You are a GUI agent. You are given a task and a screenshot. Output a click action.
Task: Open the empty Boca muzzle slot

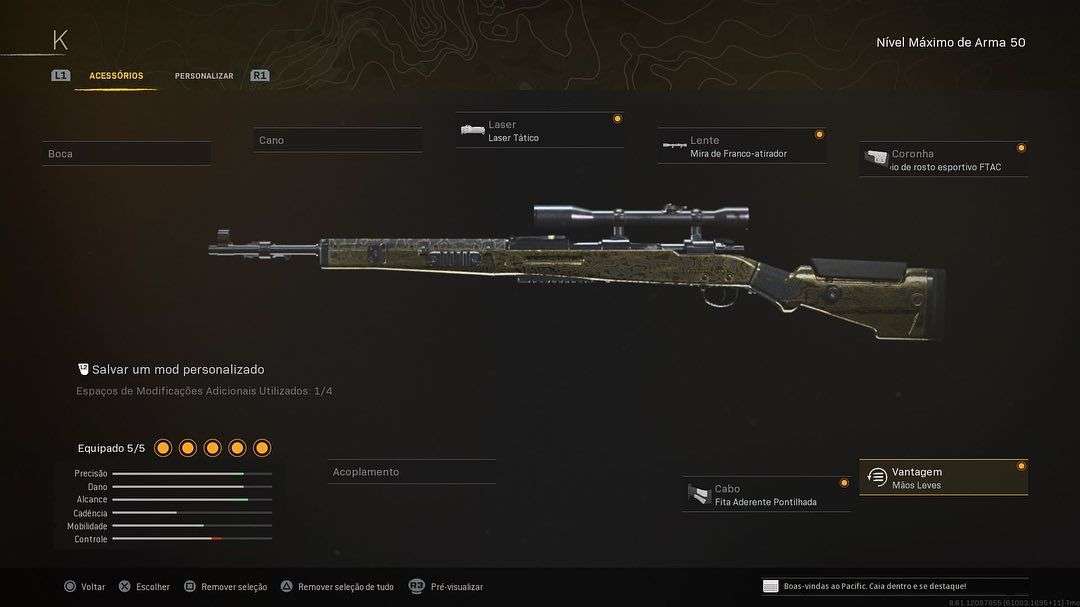(x=127, y=154)
